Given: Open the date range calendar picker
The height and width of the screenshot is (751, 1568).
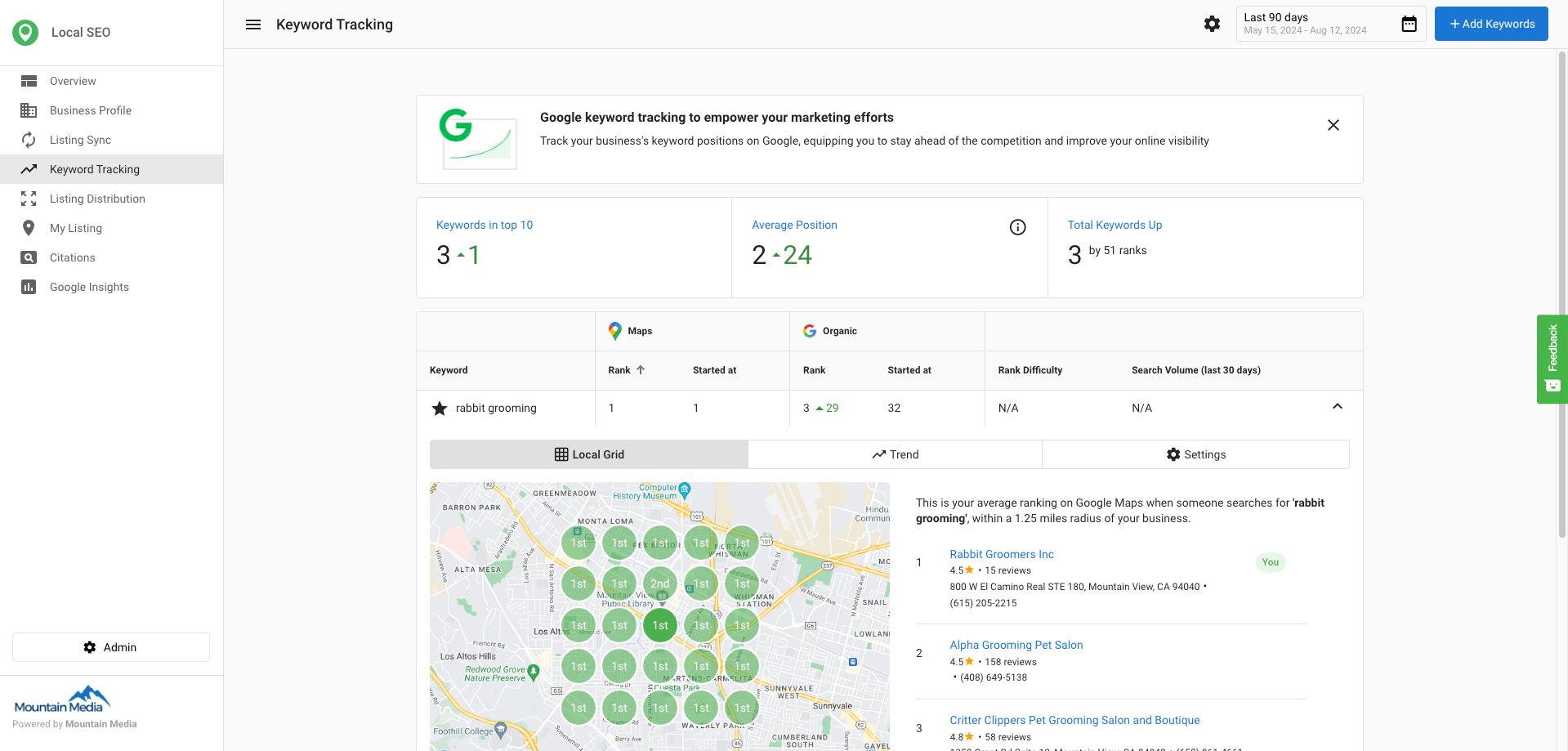Looking at the screenshot, I should 1409,24.
